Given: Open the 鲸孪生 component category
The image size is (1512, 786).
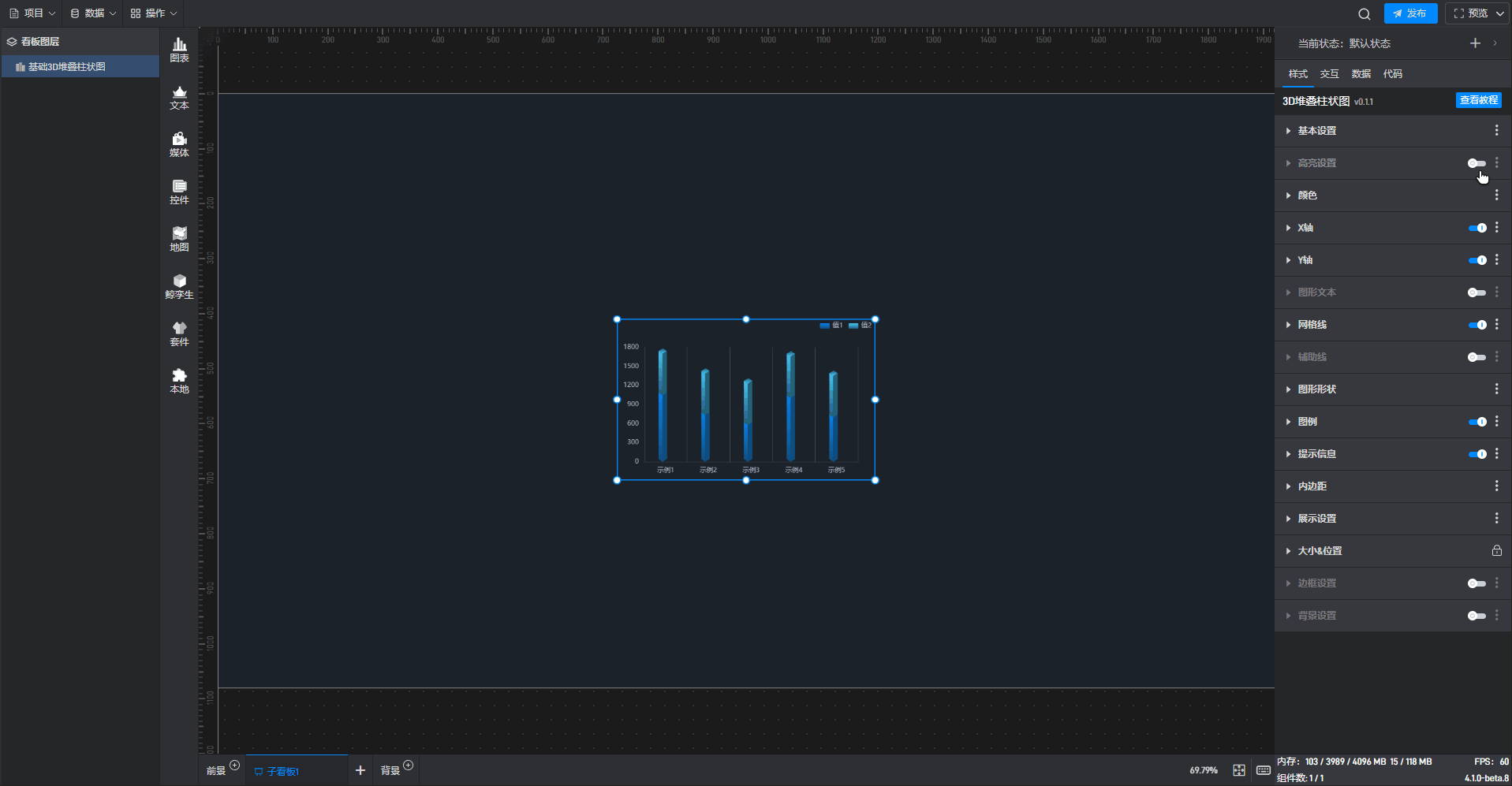Looking at the screenshot, I should pyautogui.click(x=179, y=287).
